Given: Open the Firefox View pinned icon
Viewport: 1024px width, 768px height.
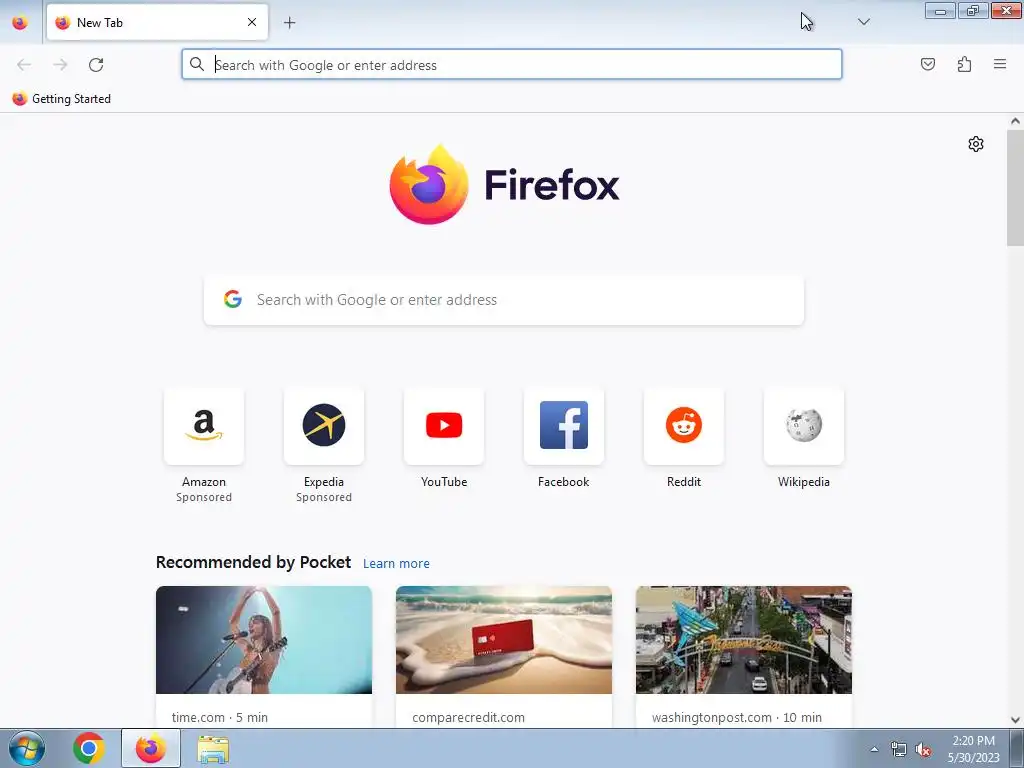Looking at the screenshot, I should point(20,22).
